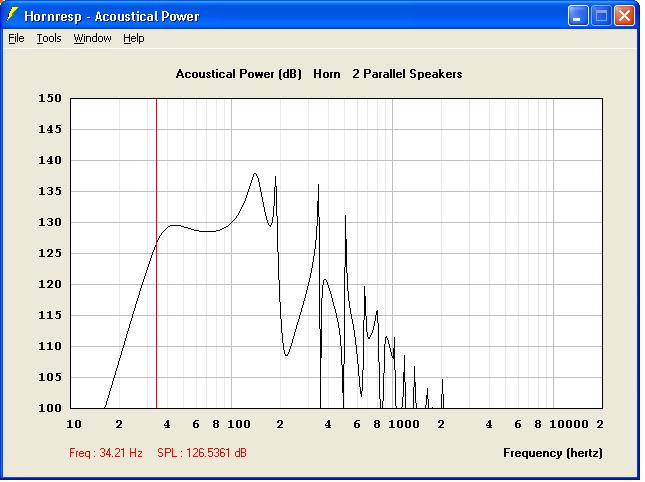The image size is (645, 482).
Task: Open the Help menu
Action: click(x=134, y=38)
